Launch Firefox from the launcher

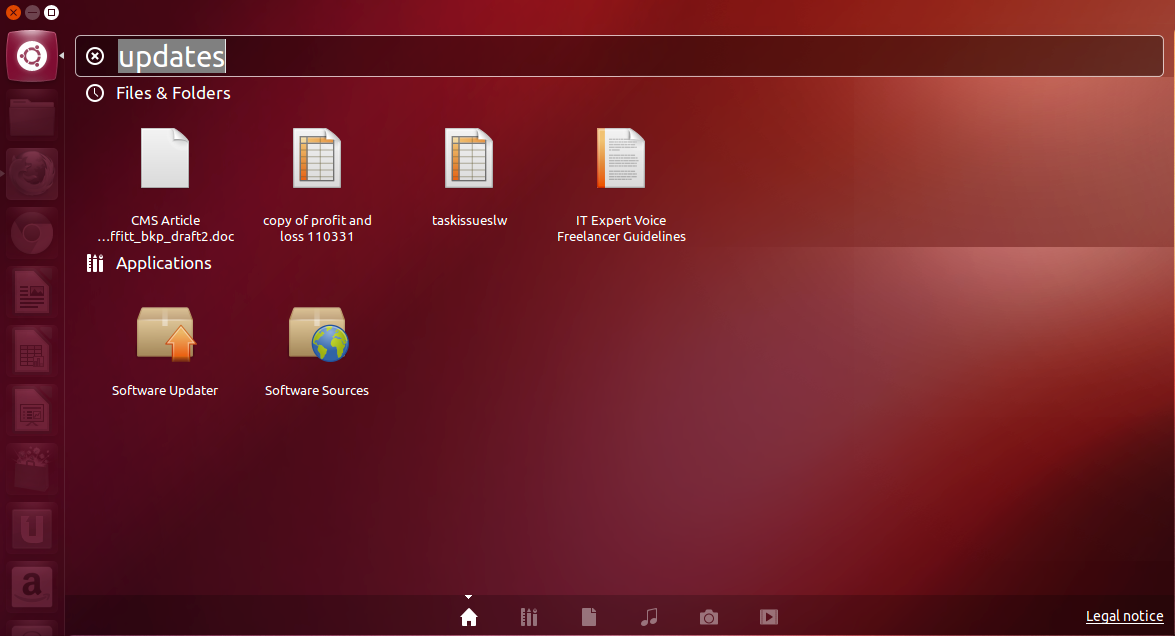(31, 175)
